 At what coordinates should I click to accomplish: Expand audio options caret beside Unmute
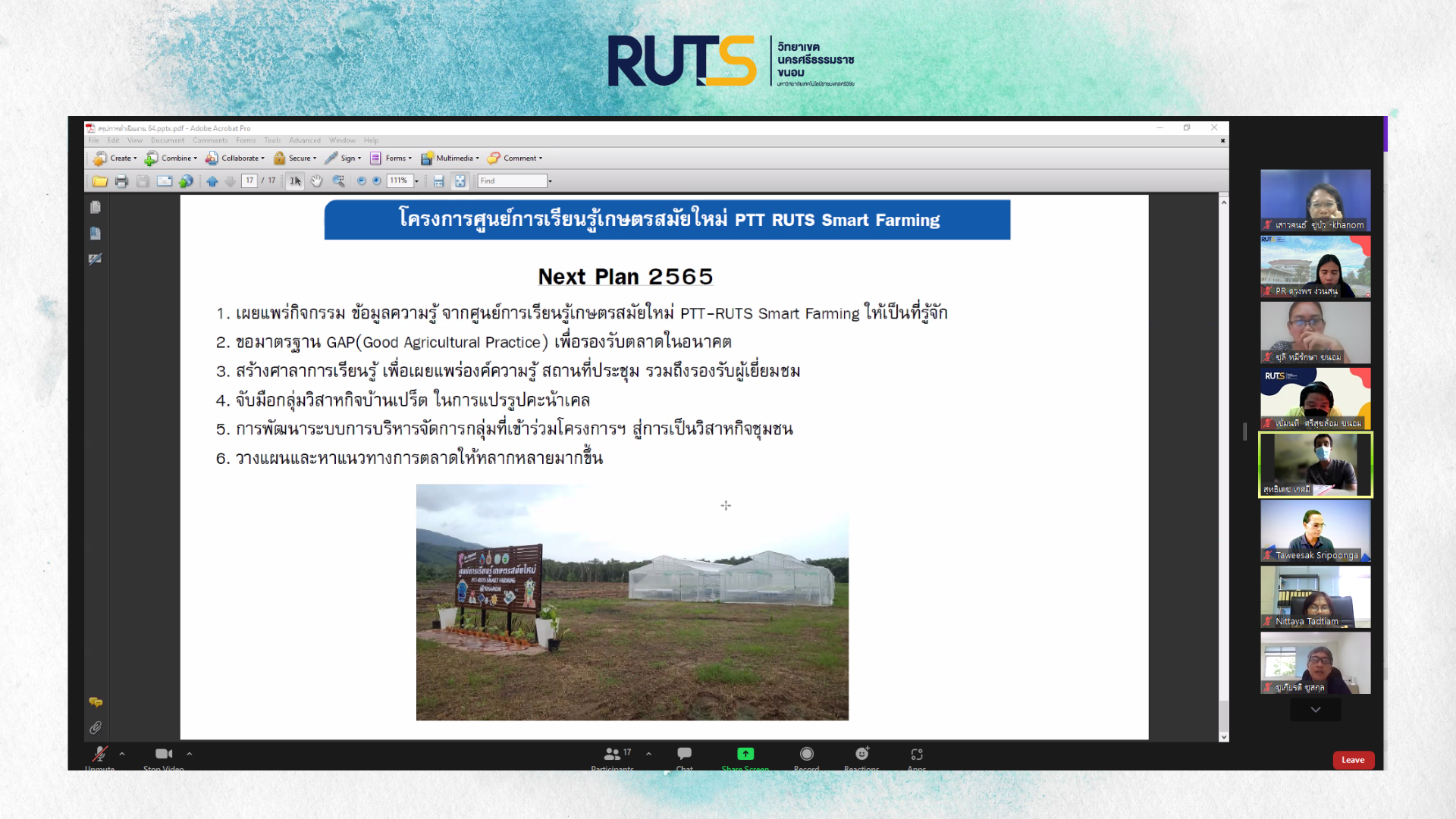pyautogui.click(x=122, y=754)
